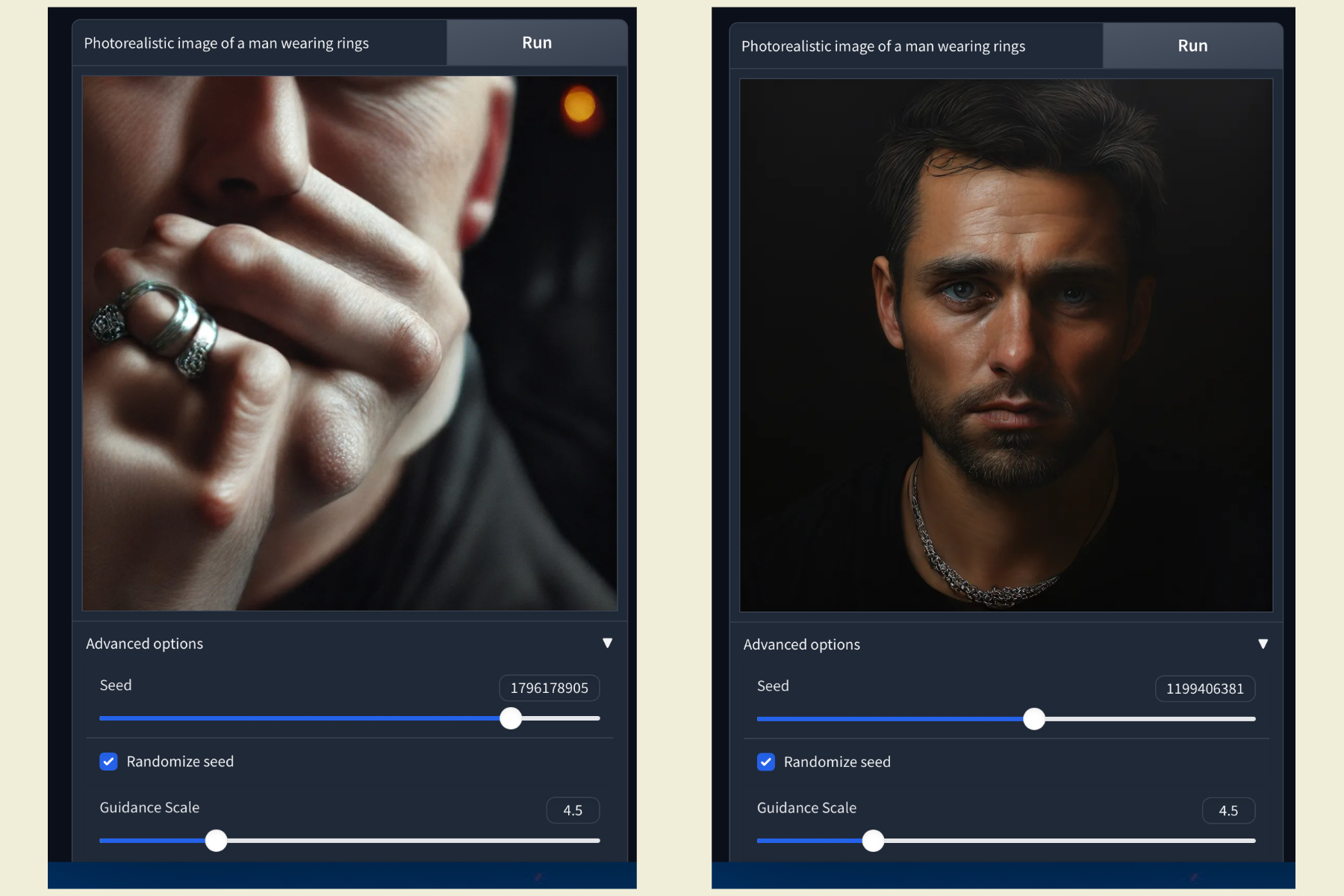Click seed value box showing 1796178905
This screenshot has width=1344, height=896.
(550, 688)
